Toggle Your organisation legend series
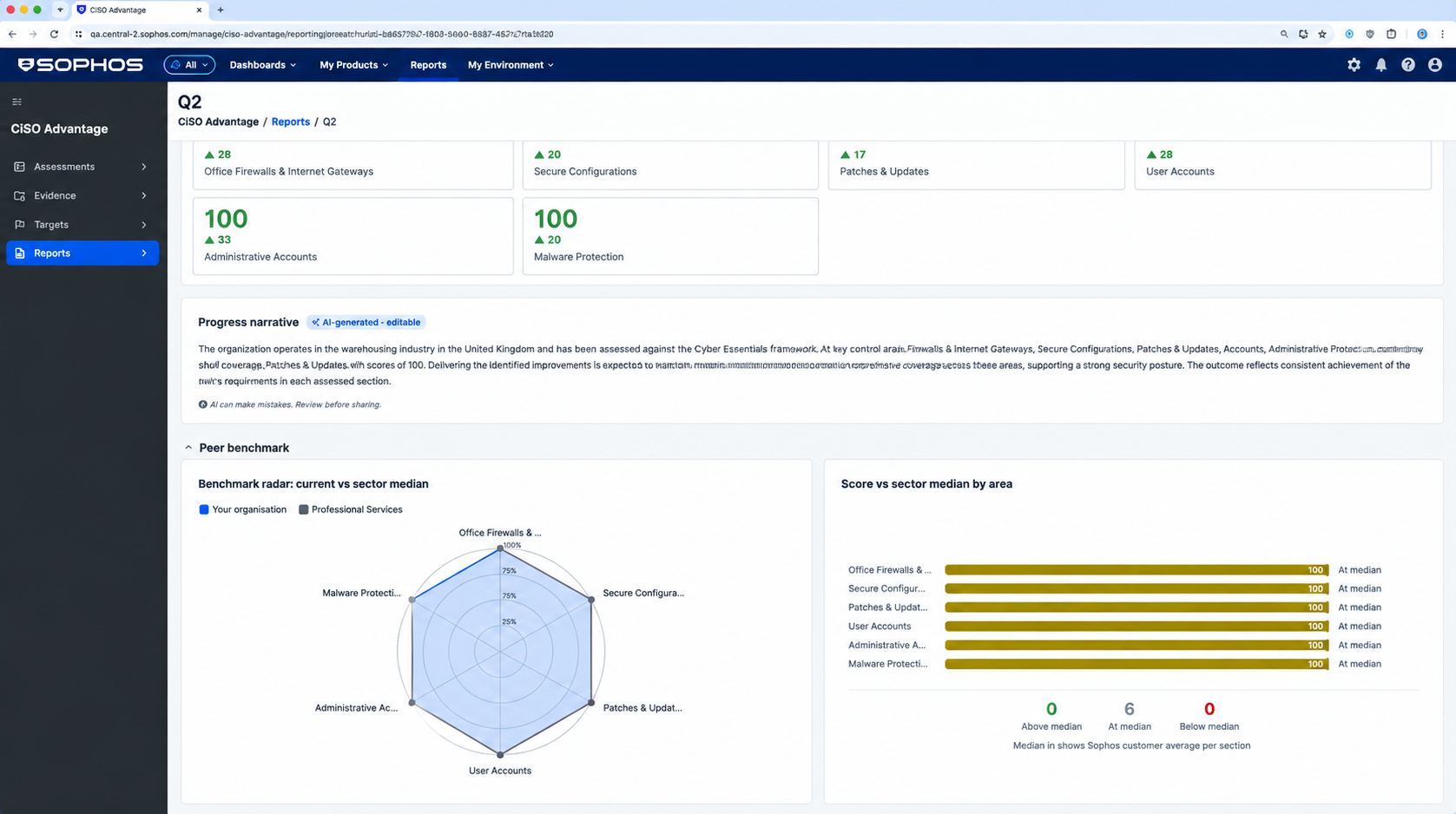The height and width of the screenshot is (814, 1456). 242,509
